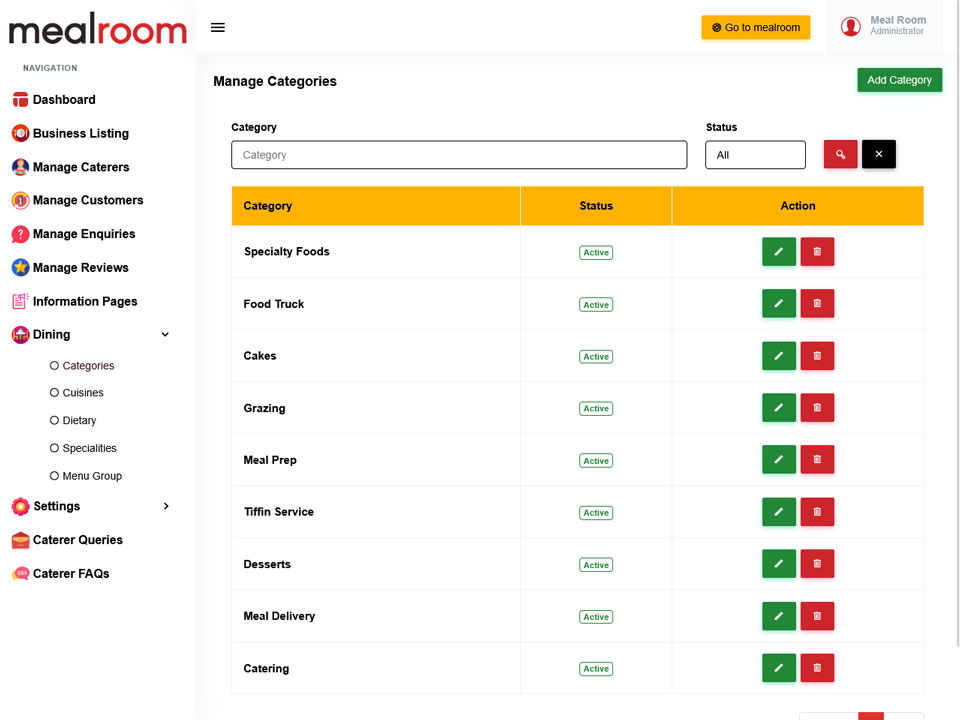960x720 pixels.
Task: Click the Dashboard sidebar icon
Action: (x=20, y=99)
